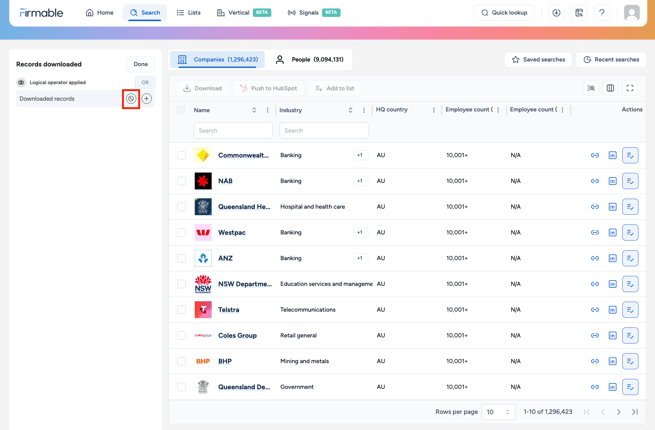Click the add-to-list action for Queensland Health

630,207
